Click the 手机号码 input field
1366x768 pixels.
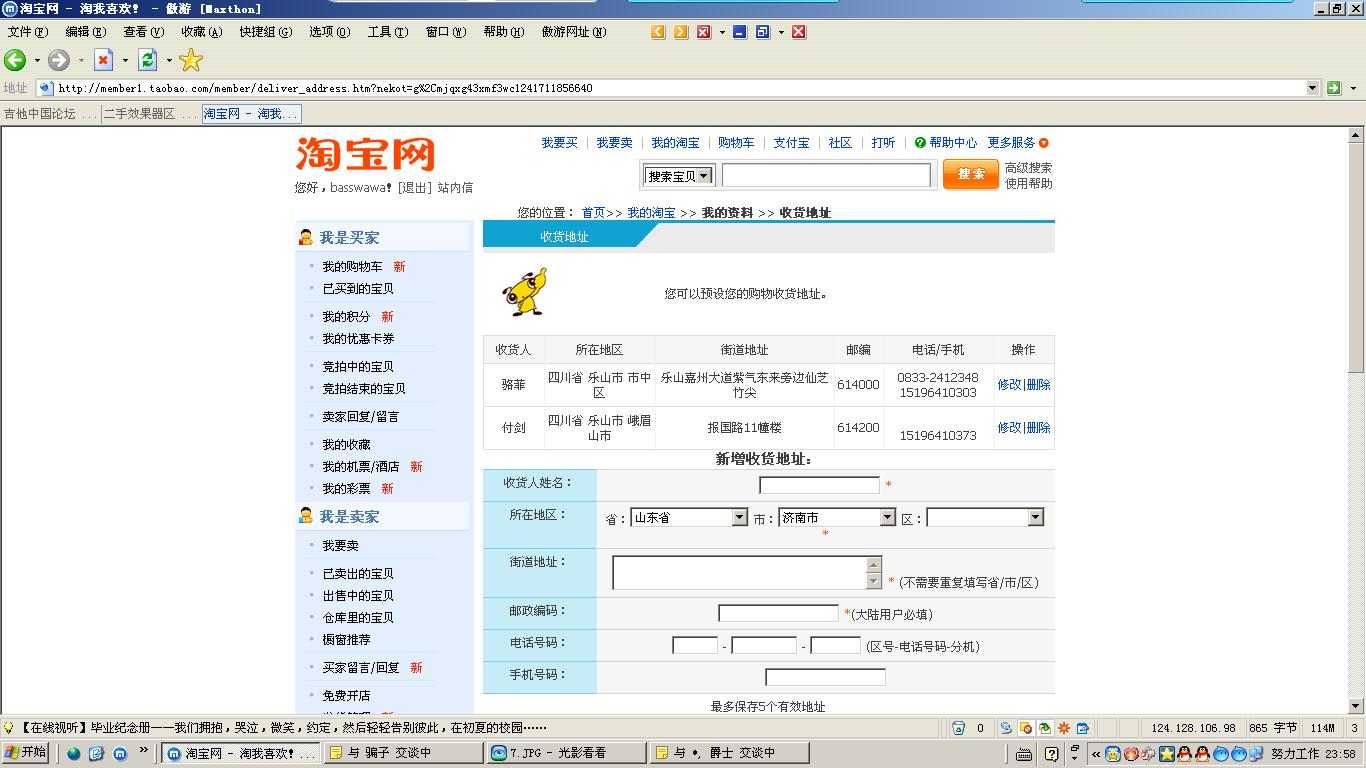(825, 677)
